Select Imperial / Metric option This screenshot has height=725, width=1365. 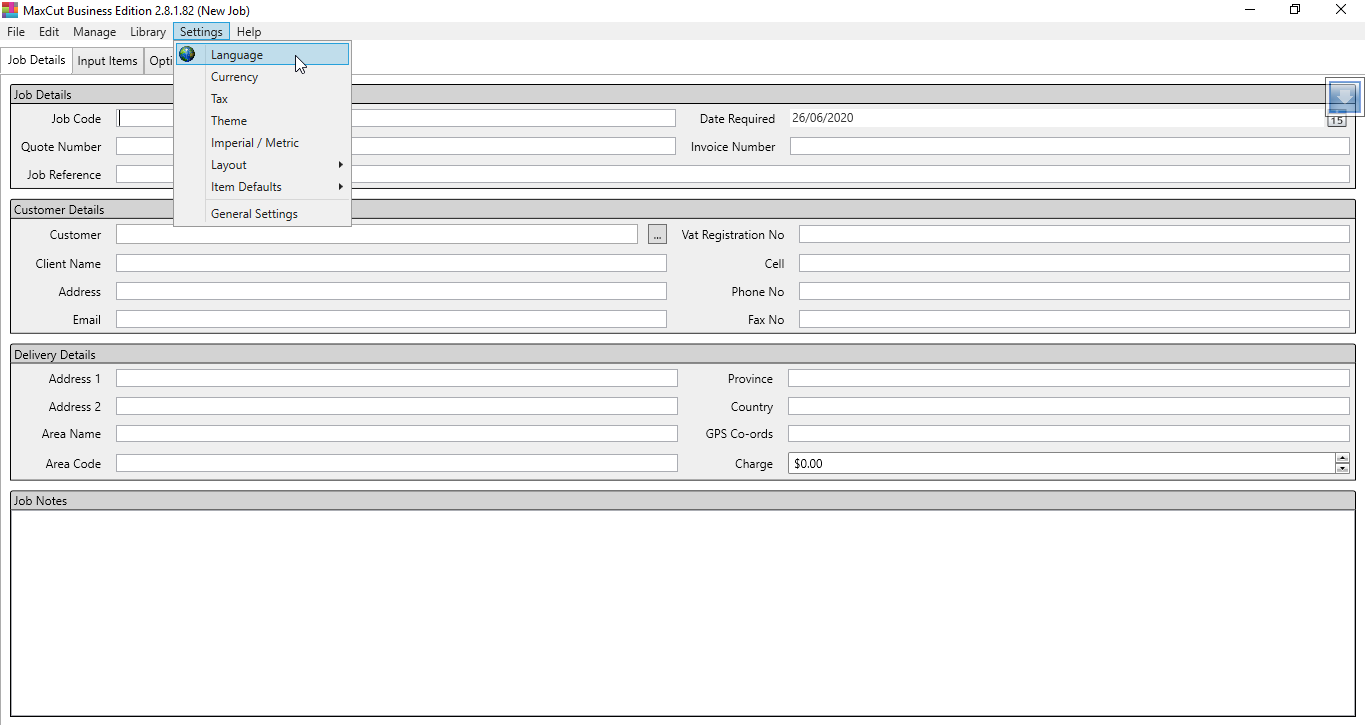262,143
